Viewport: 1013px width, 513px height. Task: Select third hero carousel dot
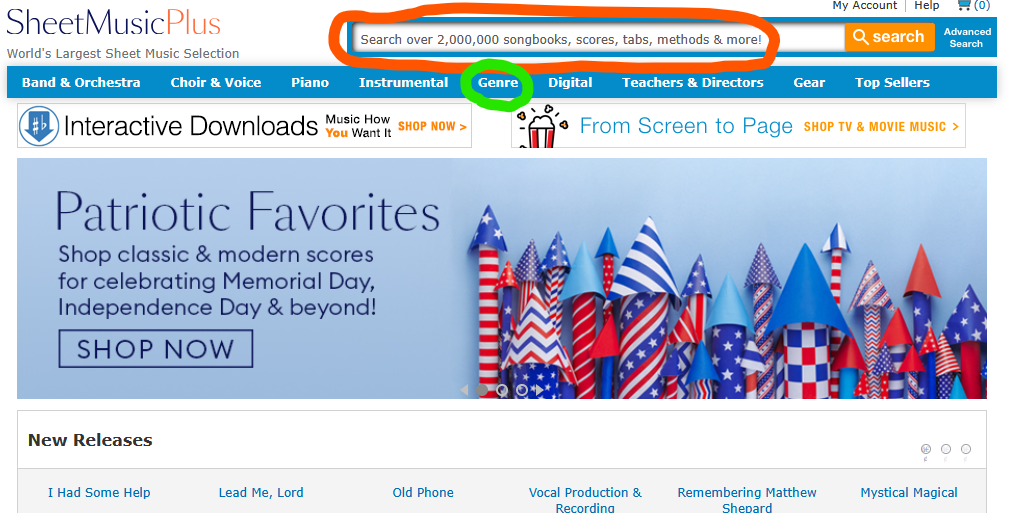521,390
